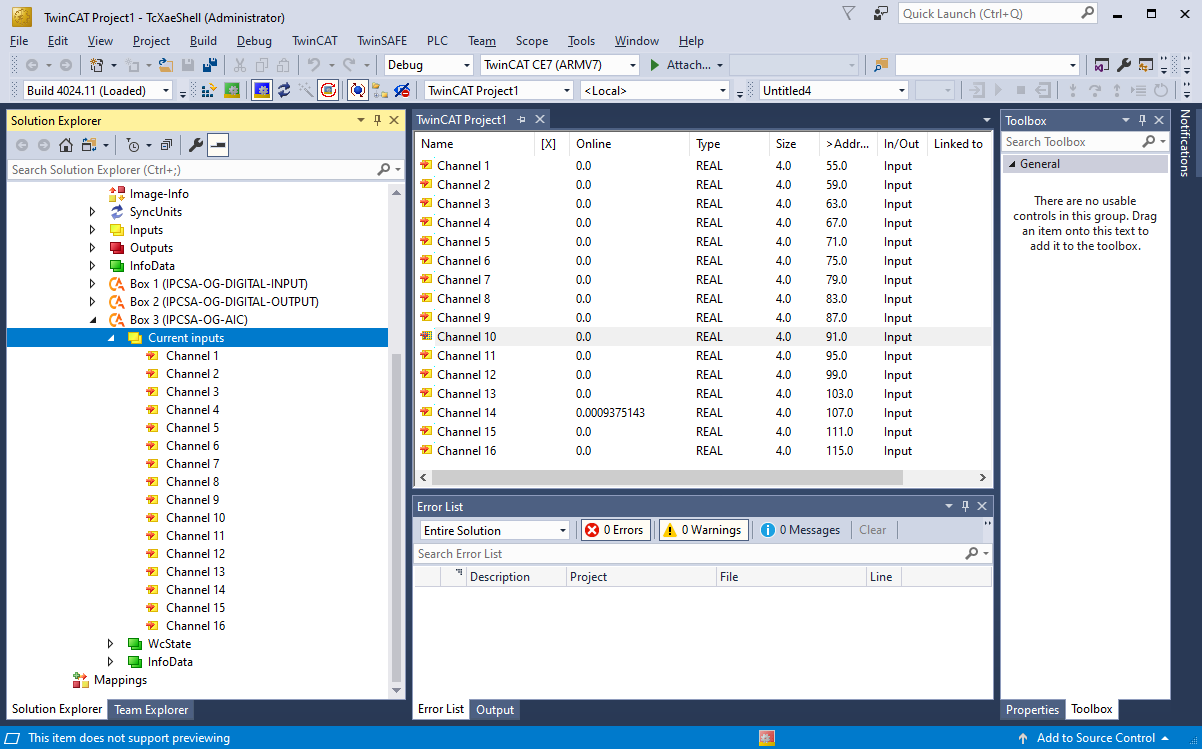This screenshot has height=749, width=1202.
Task: Toggle Preview Selected Items in Solution Explorer
Action: click(x=218, y=146)
